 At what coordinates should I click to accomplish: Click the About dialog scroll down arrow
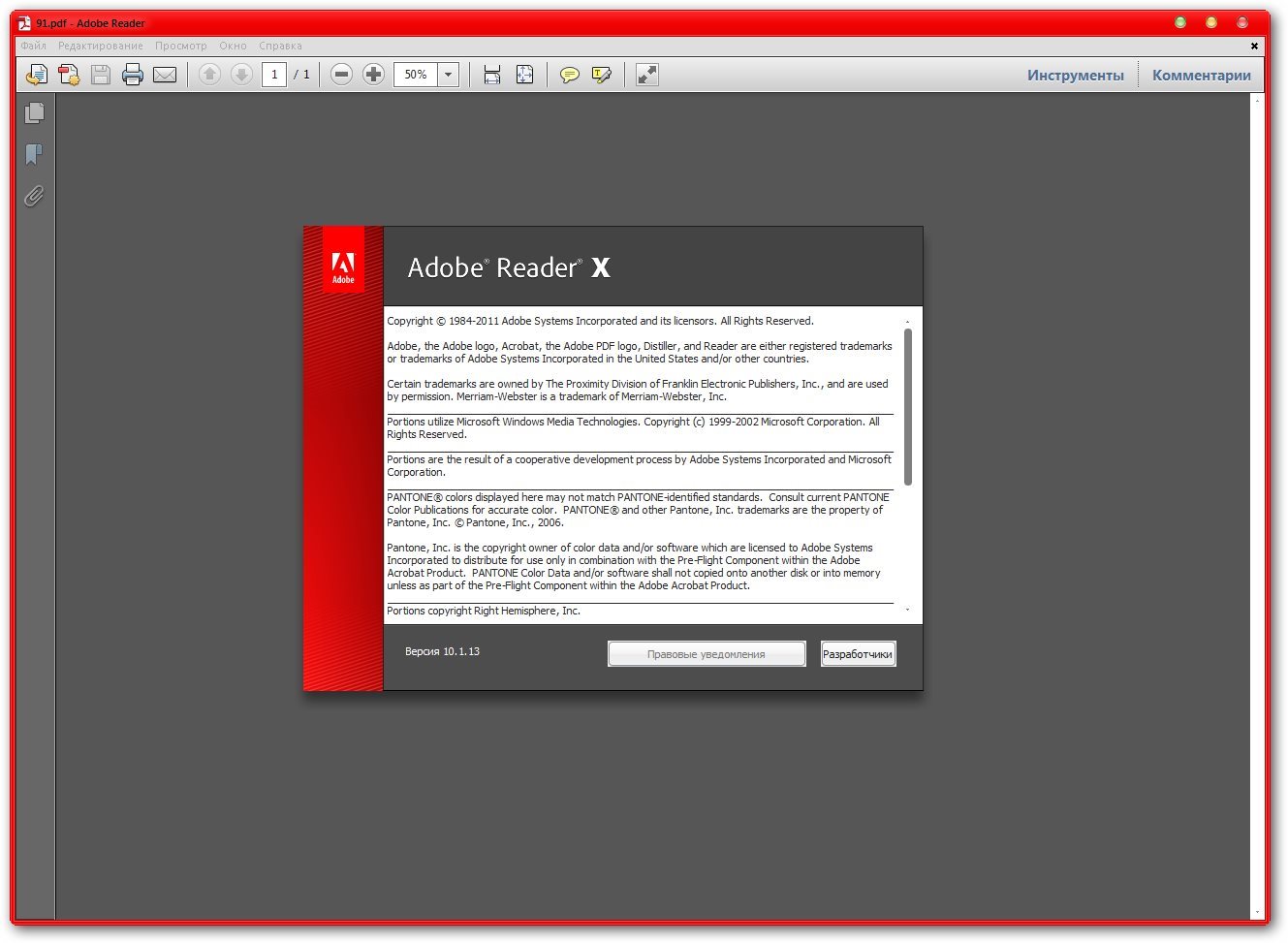908,610
